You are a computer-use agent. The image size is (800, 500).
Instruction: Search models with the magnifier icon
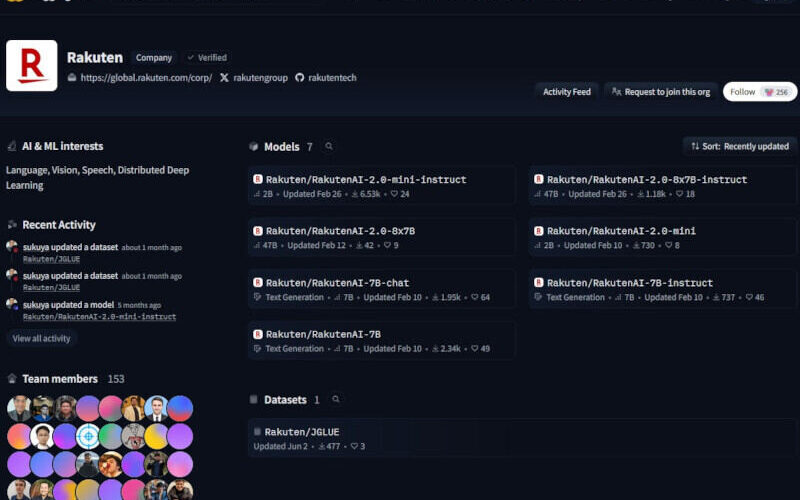(x=329, y=146)
